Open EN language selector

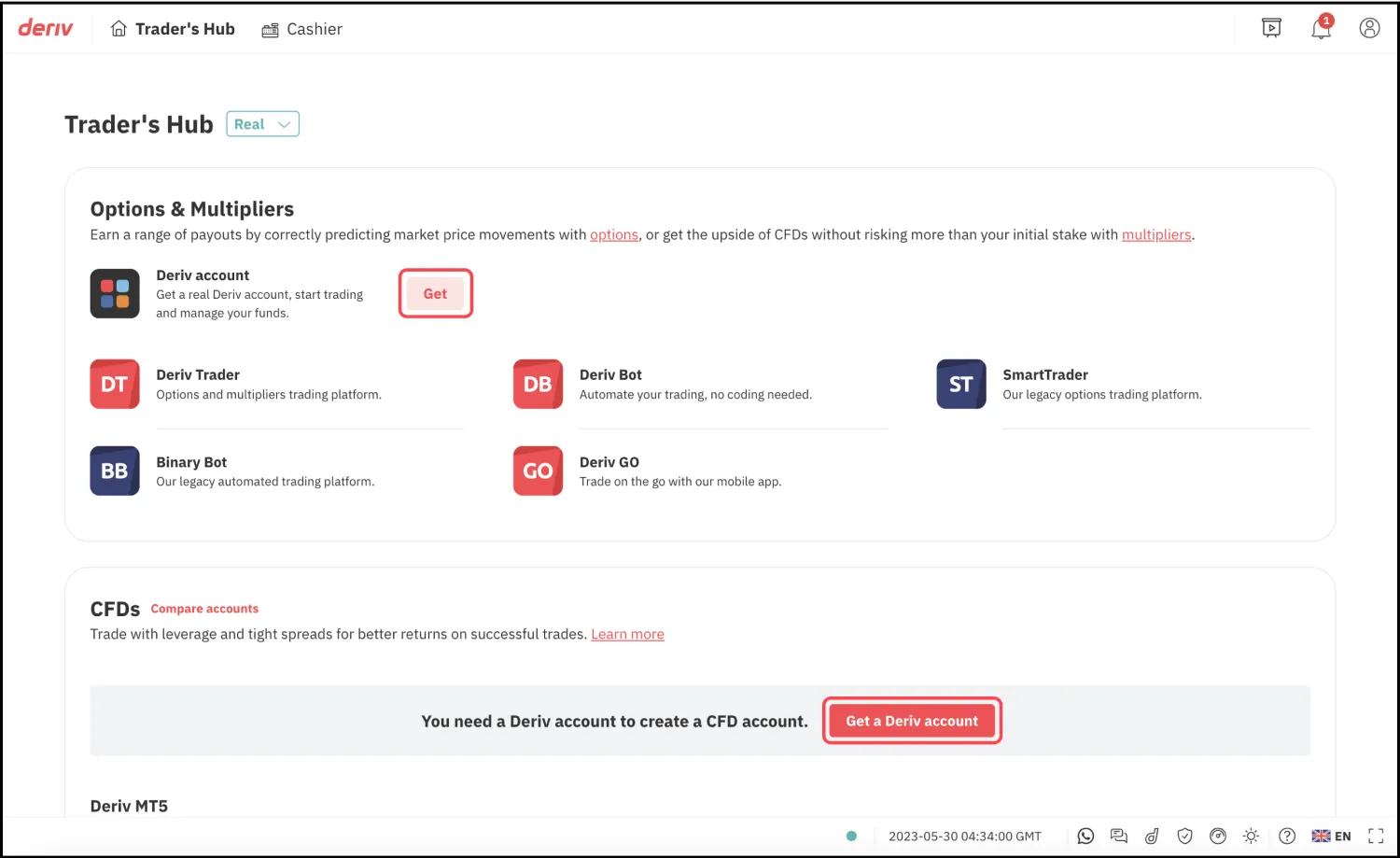1331,836
